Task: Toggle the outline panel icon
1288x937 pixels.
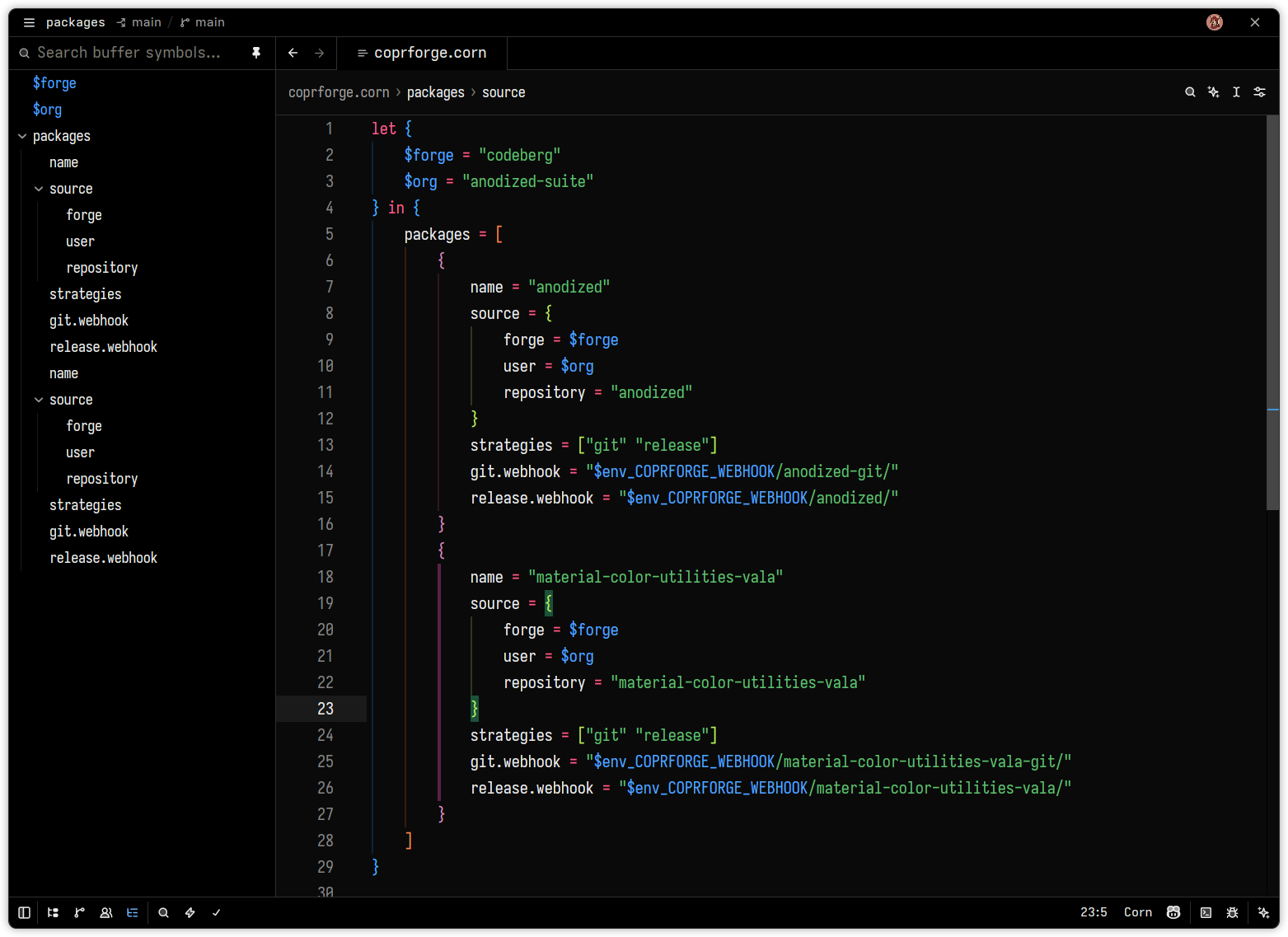Action: [133, 912]
